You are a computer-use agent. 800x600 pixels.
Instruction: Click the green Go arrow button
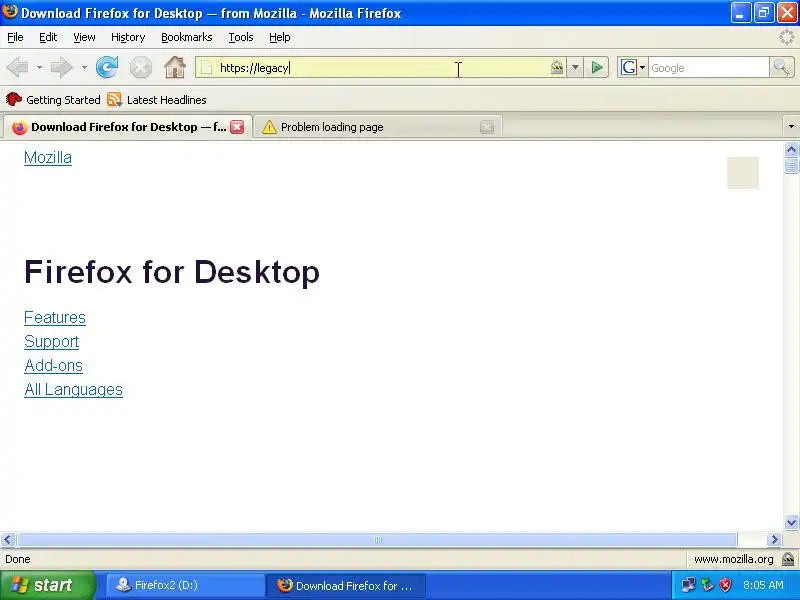[596, 67]
